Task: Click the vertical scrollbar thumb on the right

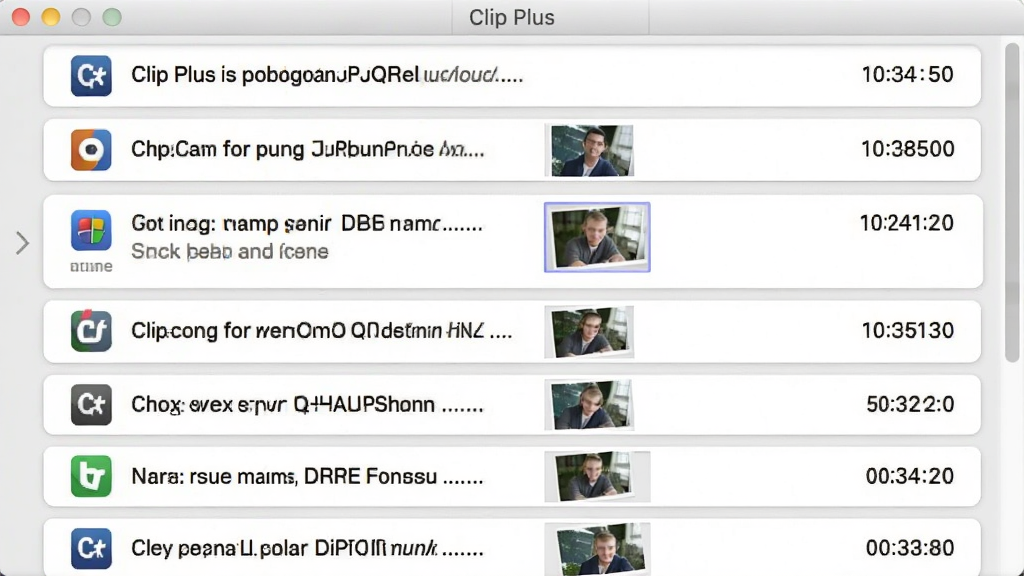Action: [x=1012, y=202]
